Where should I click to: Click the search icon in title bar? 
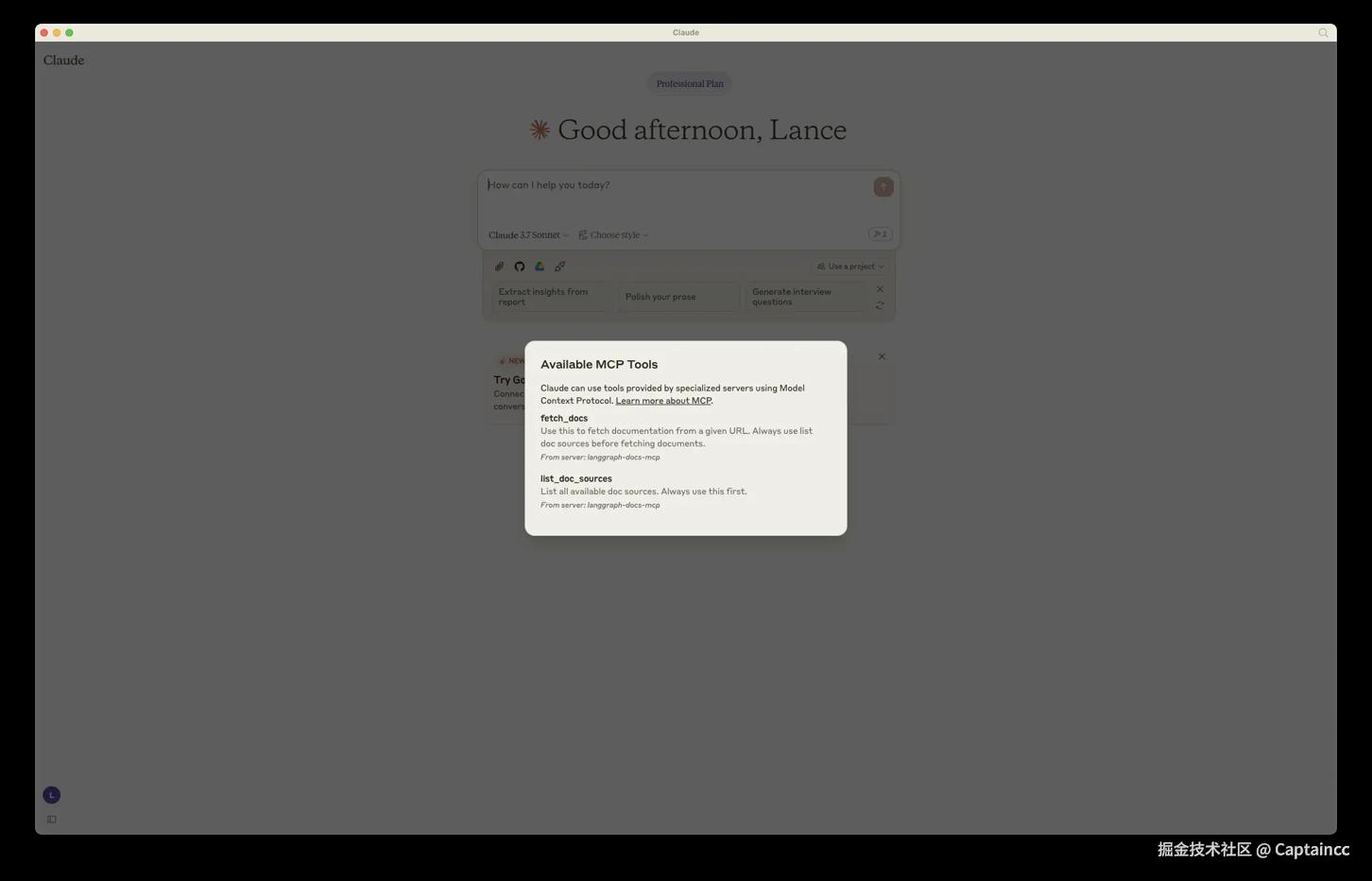coord(1323,32)
